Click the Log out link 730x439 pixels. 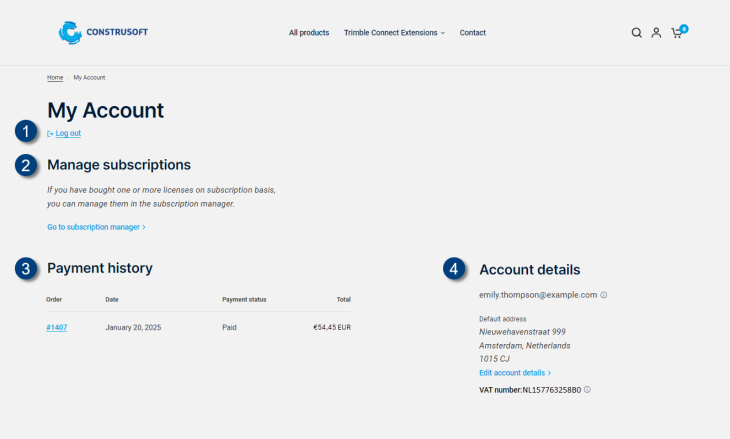(68, 133)
